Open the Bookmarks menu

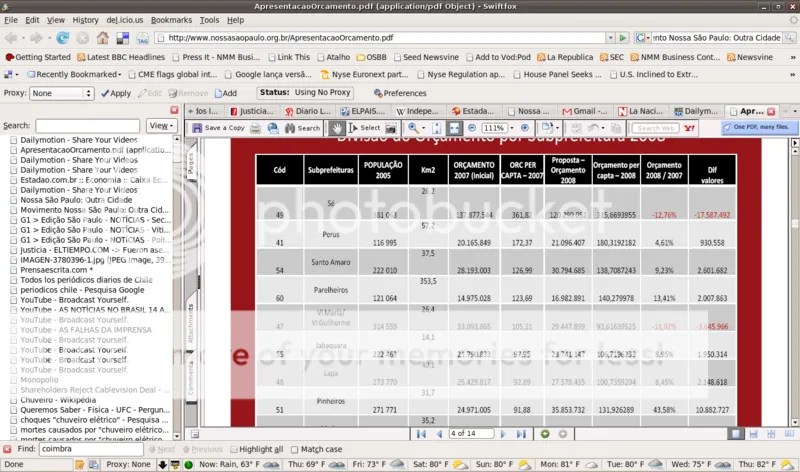click(x=171, y=20)
